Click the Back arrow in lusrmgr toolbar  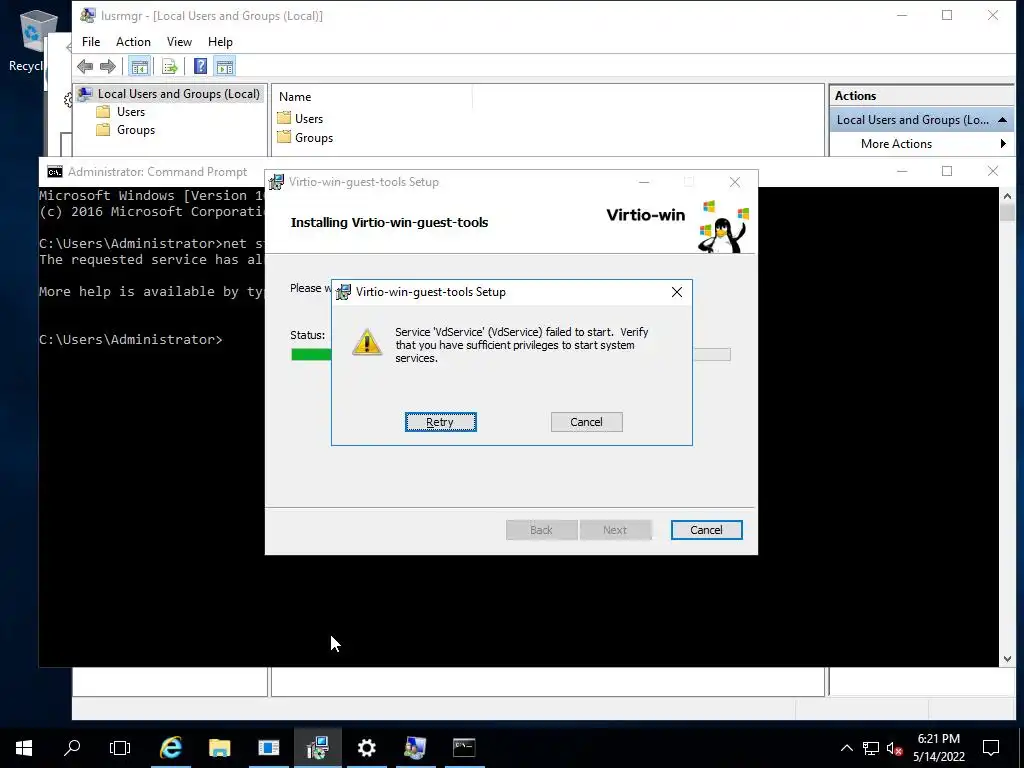[x=85, y=66]
